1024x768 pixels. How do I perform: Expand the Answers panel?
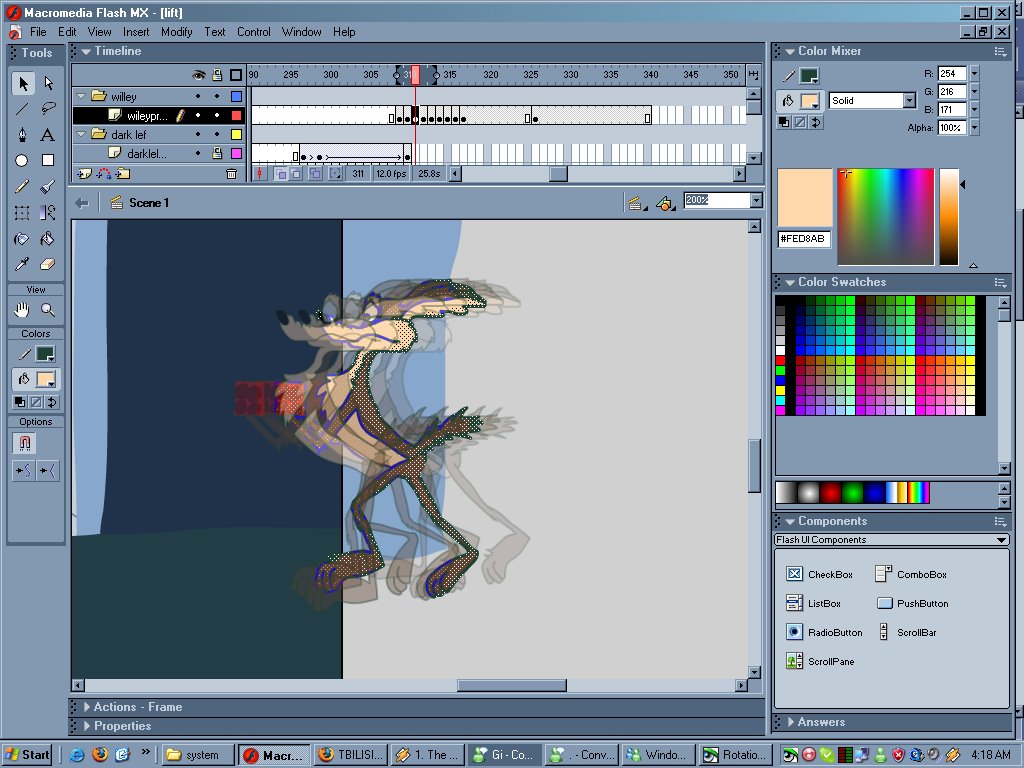tap(791, 722)
